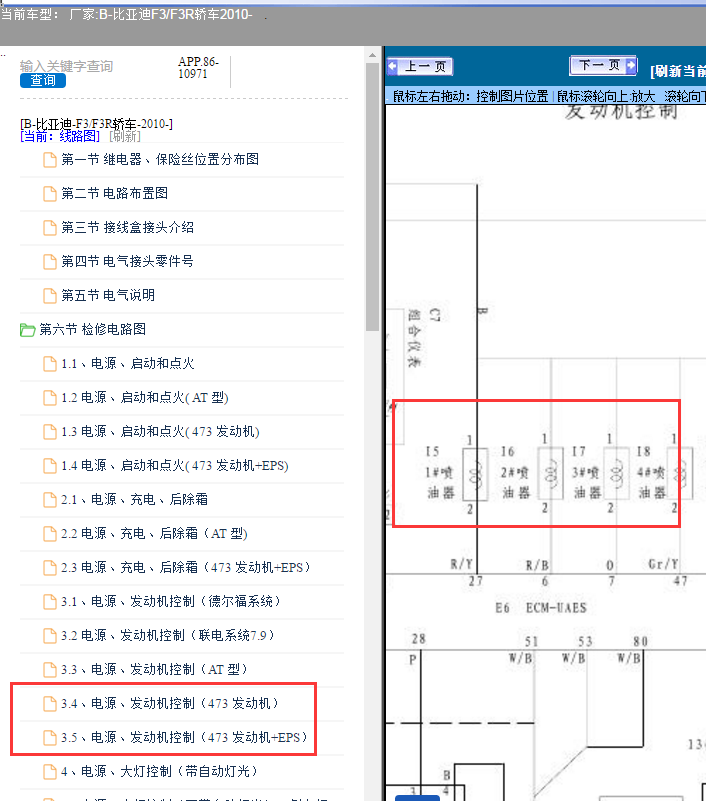Viewport: 706px width, 801px height.
Task: Select 3.2 电源、发动机控制（联电系统7.9）
Action: point(168,635)
